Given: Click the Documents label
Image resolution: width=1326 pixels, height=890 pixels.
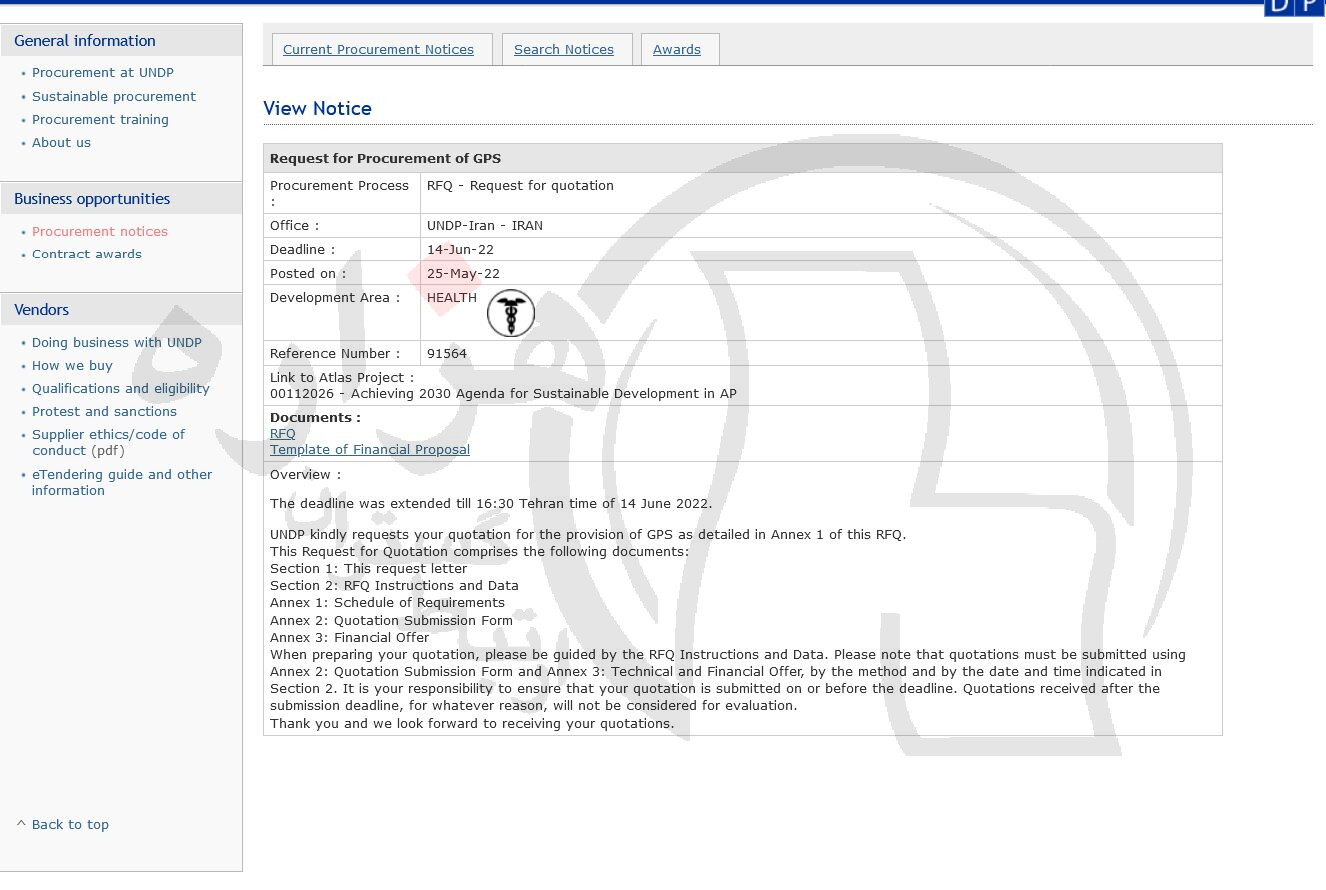Looking at the screenshot, I should click(315, 417).
